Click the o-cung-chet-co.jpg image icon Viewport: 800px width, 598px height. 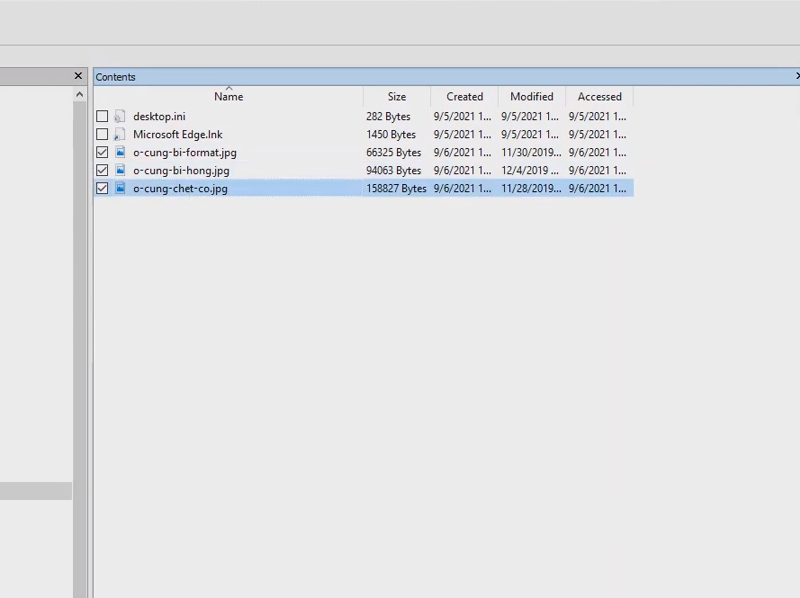coord(120,189)
